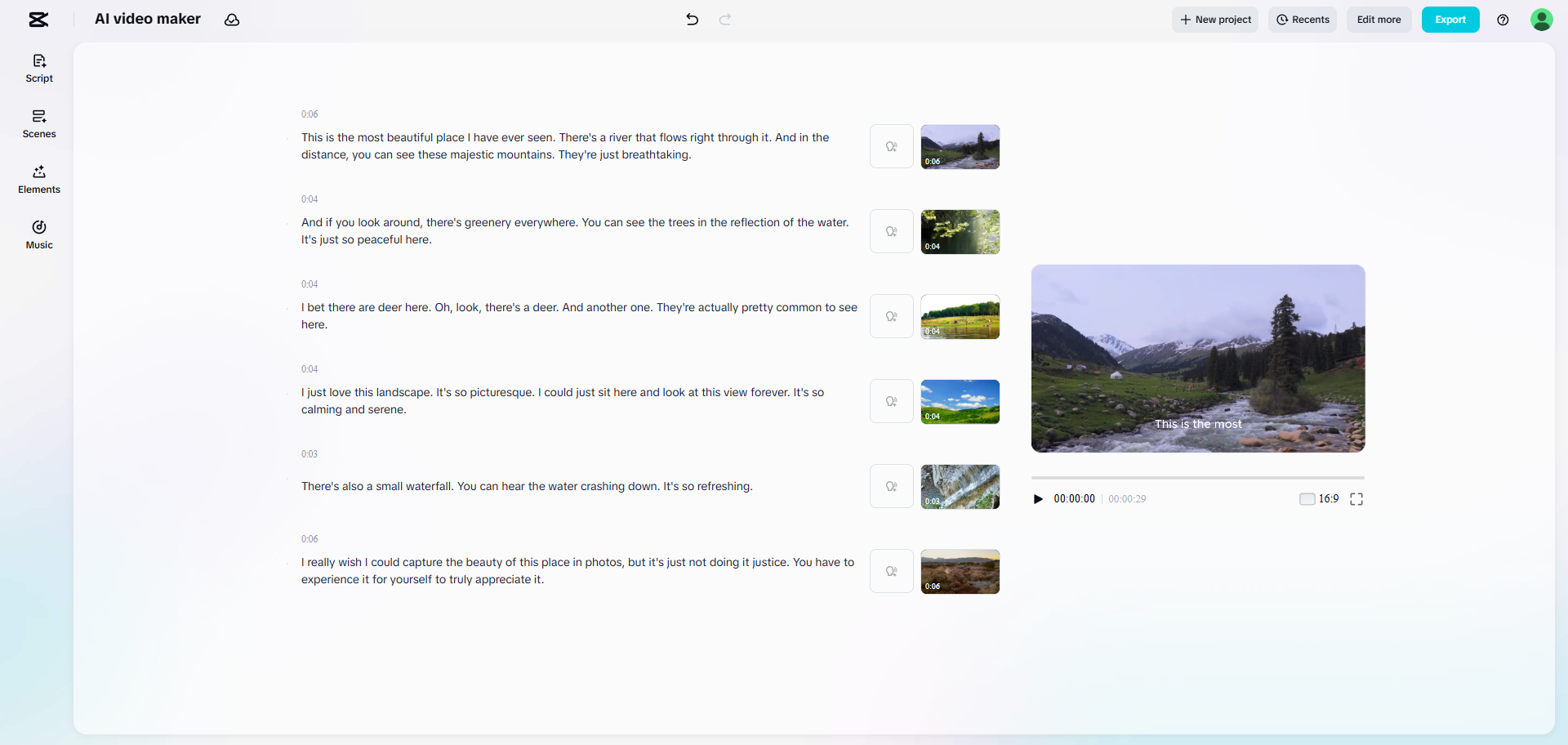Open the Script panel
This screenshot has width=1568, height=745.
point(38,69)
